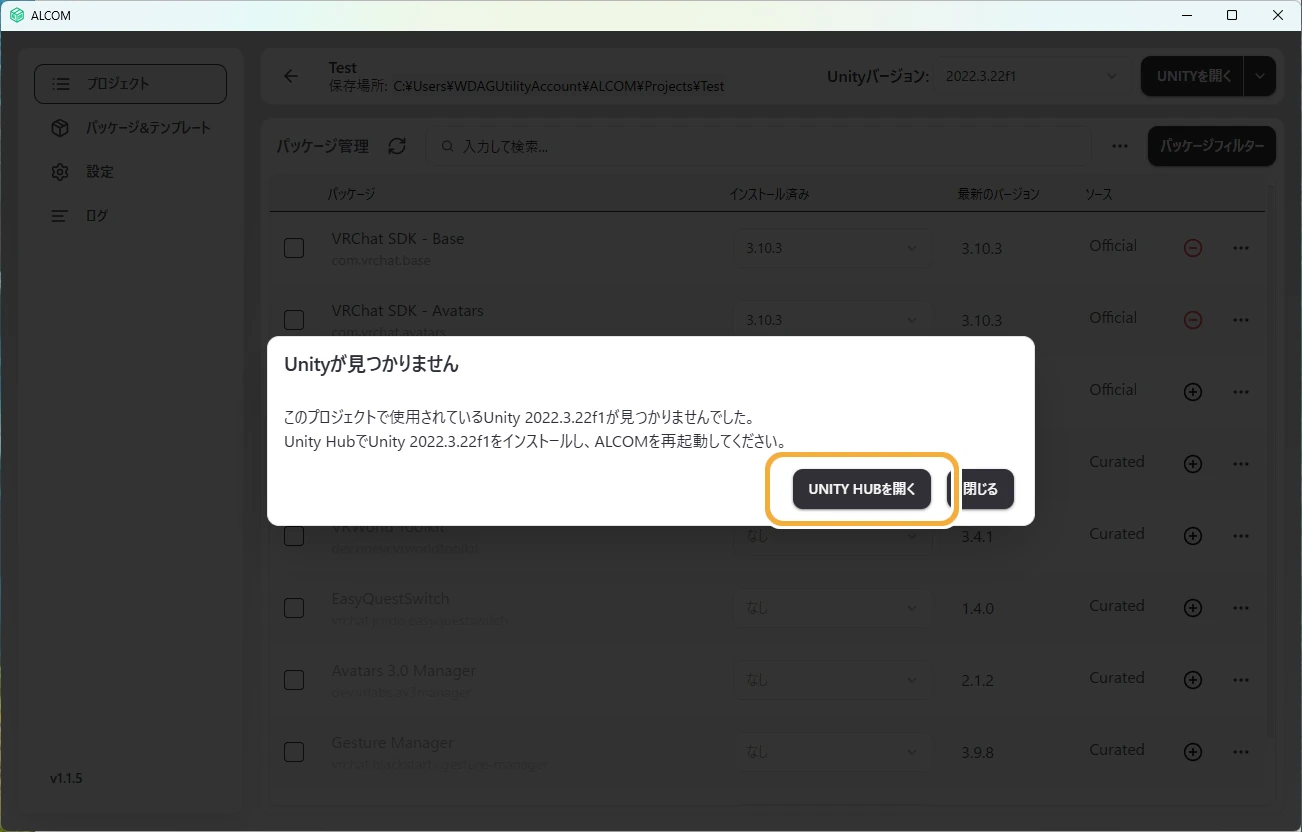
Task: Open the more-options dots for VRChat SDK - Avatars
Action: (1241, 320)
